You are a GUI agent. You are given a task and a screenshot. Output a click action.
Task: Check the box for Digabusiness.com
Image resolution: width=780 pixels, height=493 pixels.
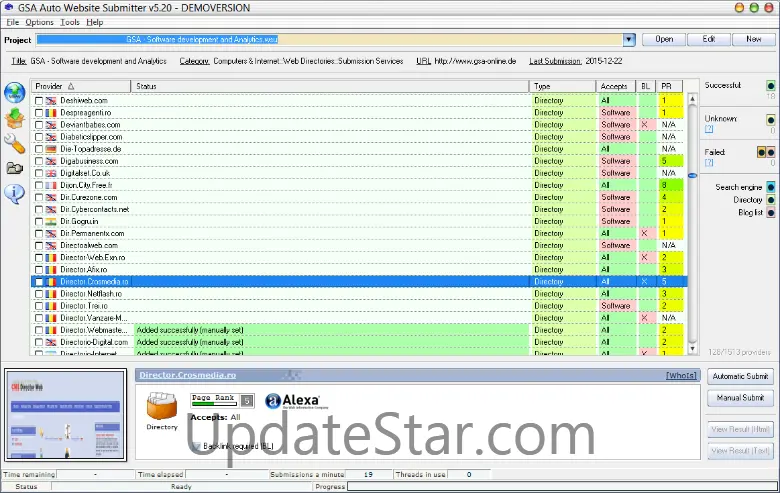click(39, 161)
